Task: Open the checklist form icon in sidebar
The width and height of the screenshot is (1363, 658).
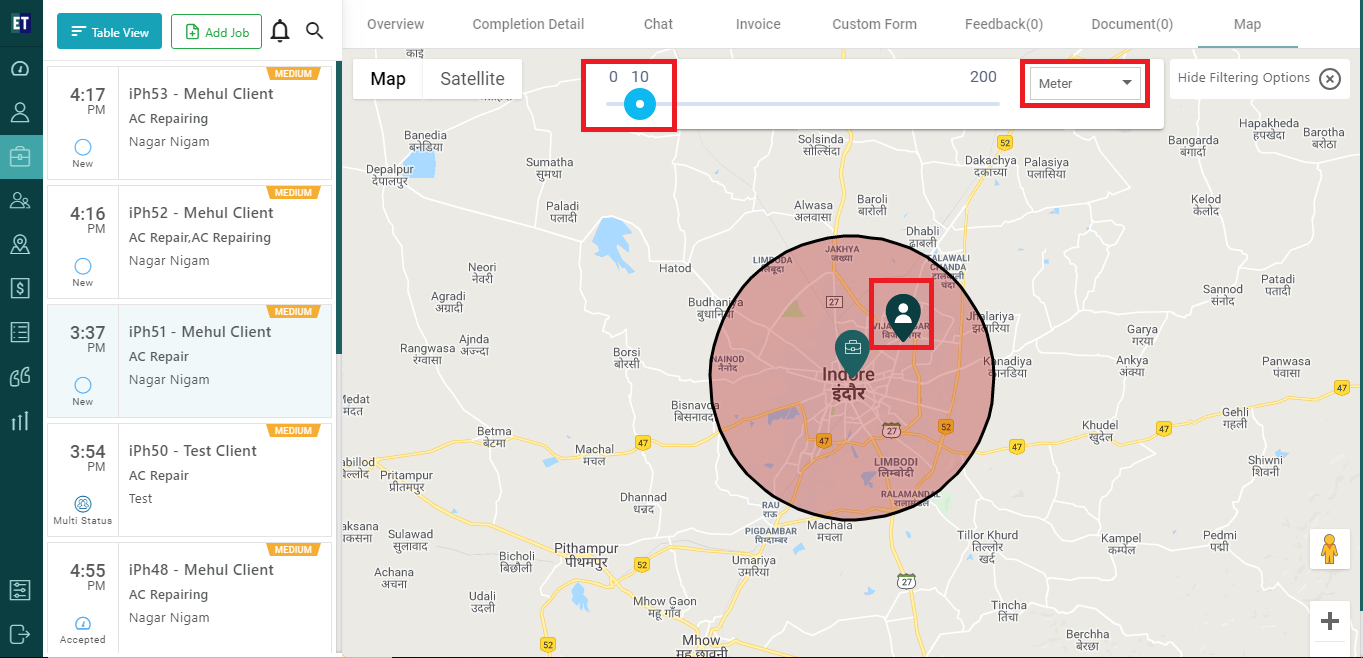Action: pos(20,332)
